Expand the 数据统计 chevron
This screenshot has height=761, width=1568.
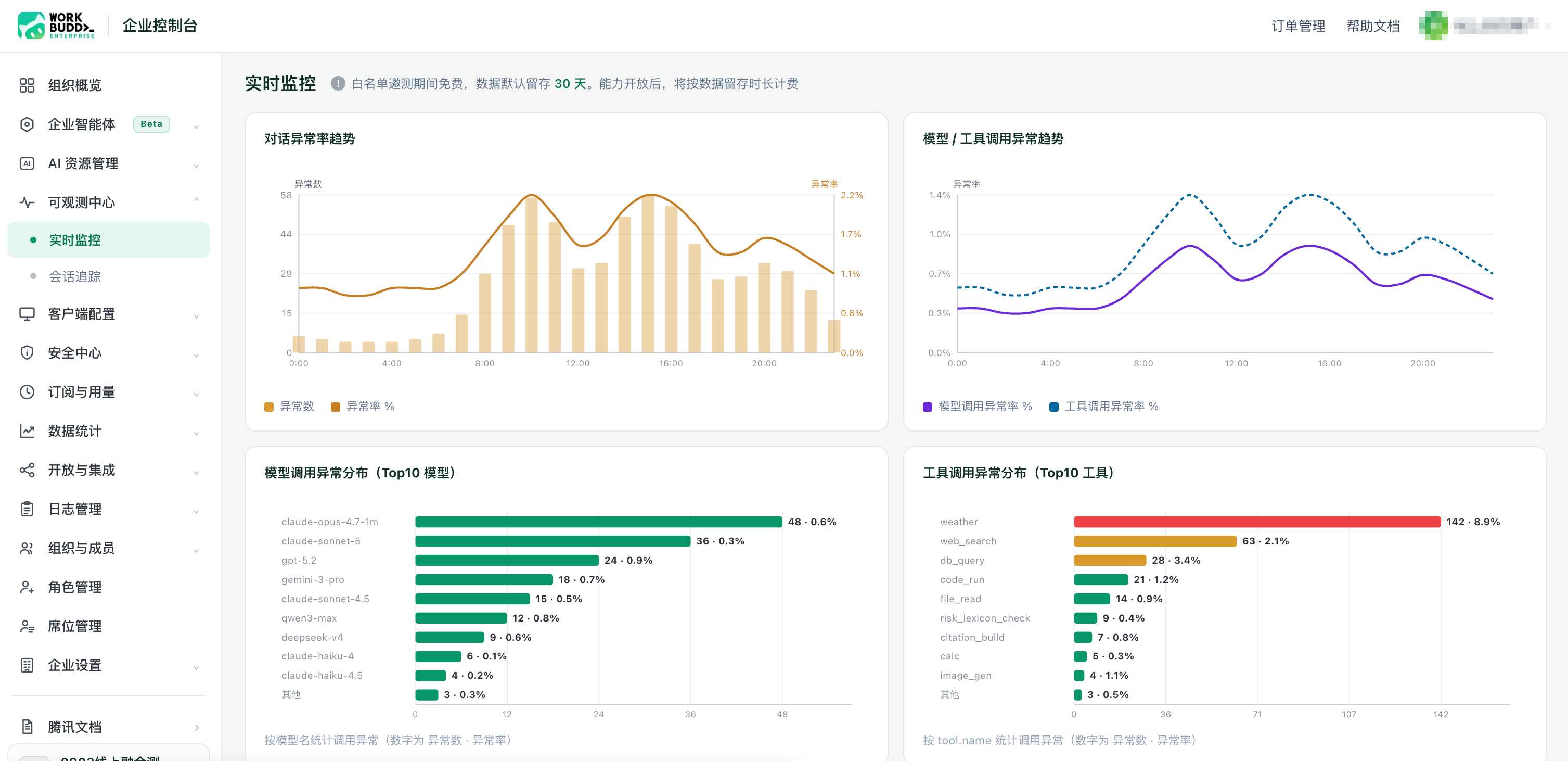click(x=196, y=433)
